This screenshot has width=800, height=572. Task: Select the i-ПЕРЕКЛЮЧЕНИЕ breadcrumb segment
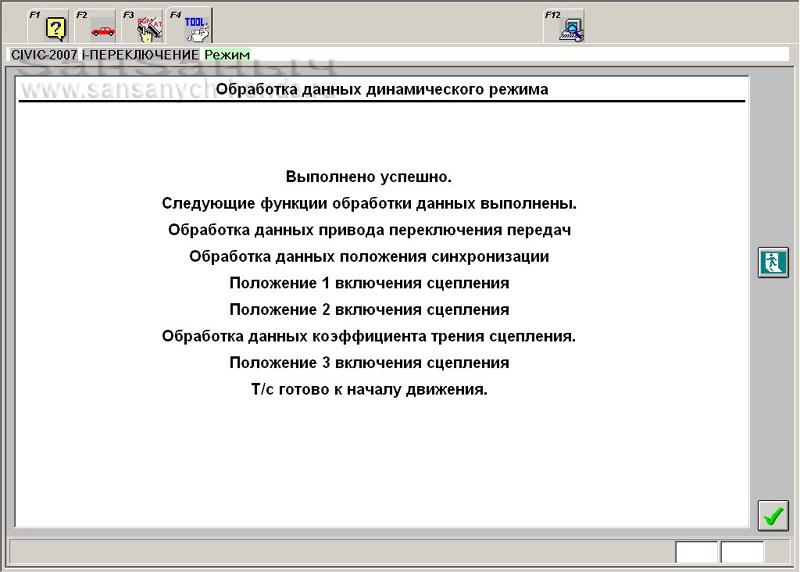[x=140, y=55]
